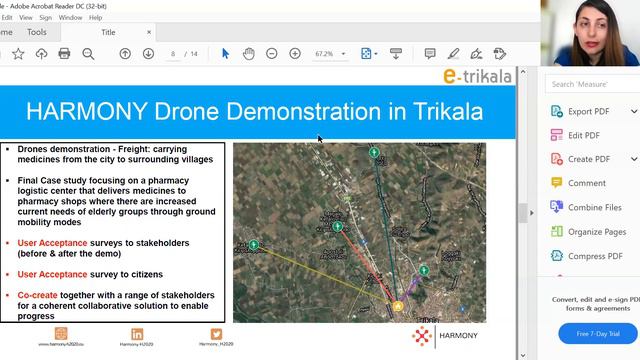Go to next page arrow
The height and width of the screenshot is (360, 640).
[148, 53]
